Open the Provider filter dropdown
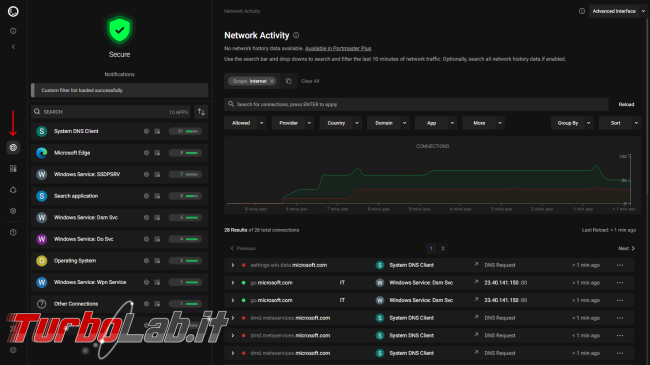The image size is (650, 365). [x=293, y=123]
